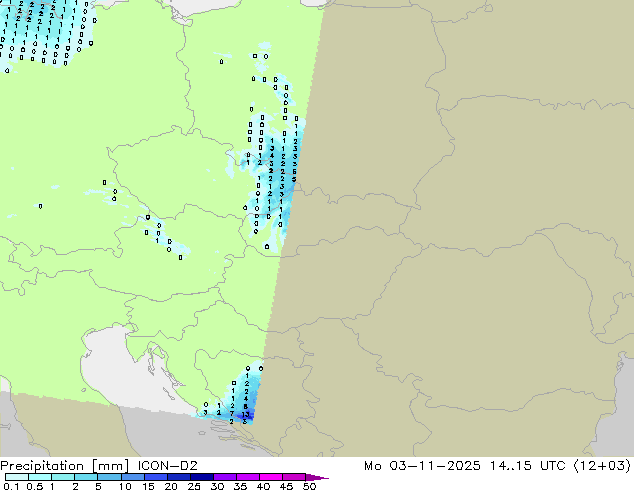Click the '(12+03)' forecast run label
Image resolution: width=634 pixels, height=490 pixels.
click(x=602, y=466)
